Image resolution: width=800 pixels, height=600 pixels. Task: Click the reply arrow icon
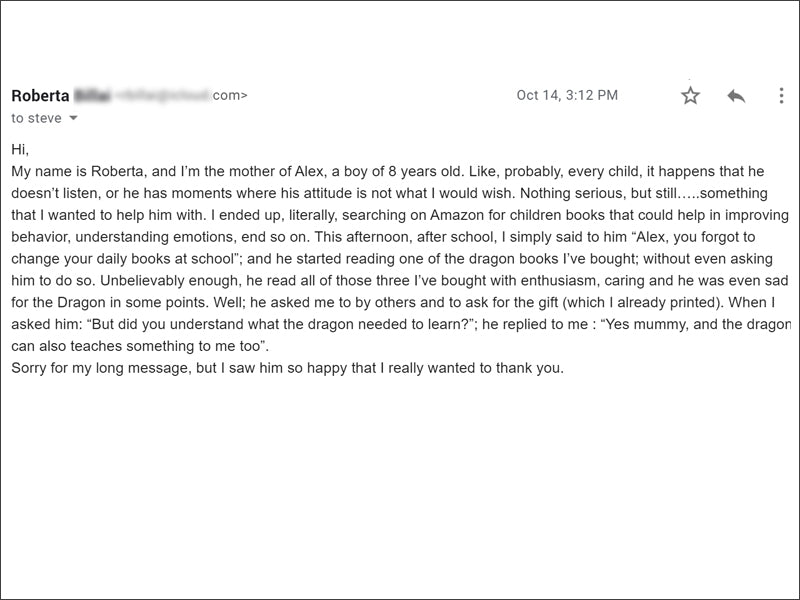[736, 96]
